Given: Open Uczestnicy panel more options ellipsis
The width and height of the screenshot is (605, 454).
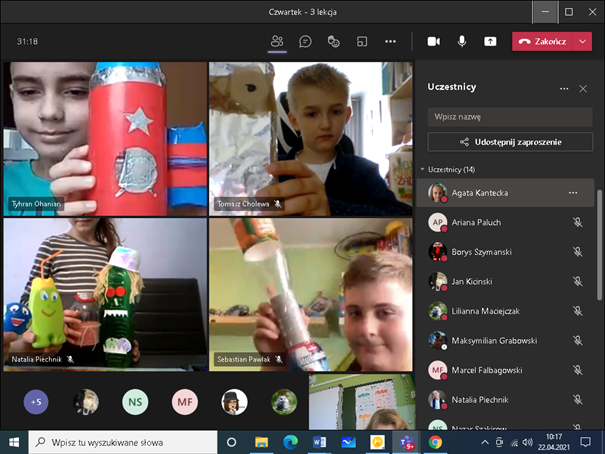Looking at the screenshot, I should pos(564,88).
